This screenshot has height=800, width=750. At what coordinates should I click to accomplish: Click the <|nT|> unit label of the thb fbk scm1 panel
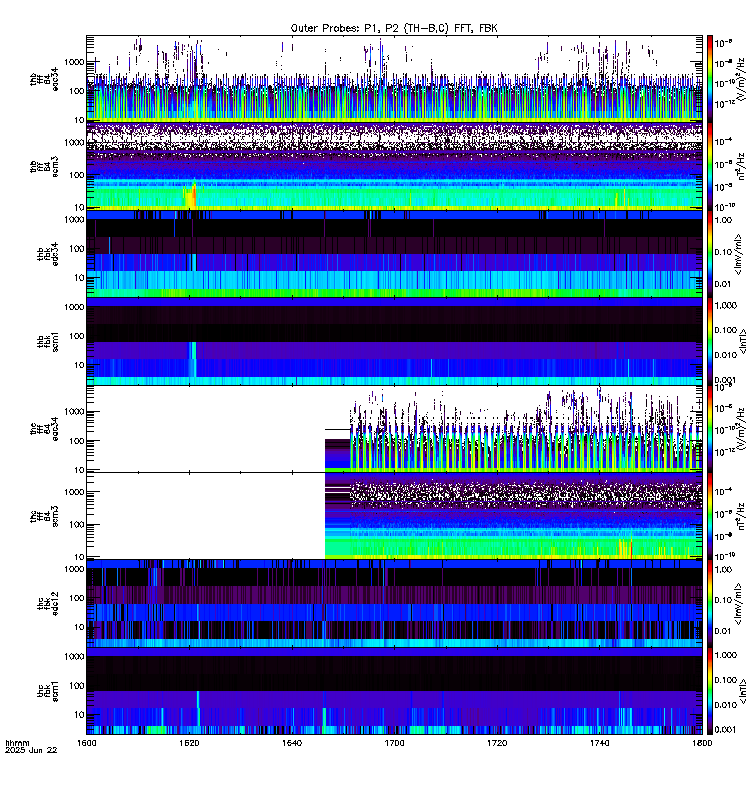(742, 341)
